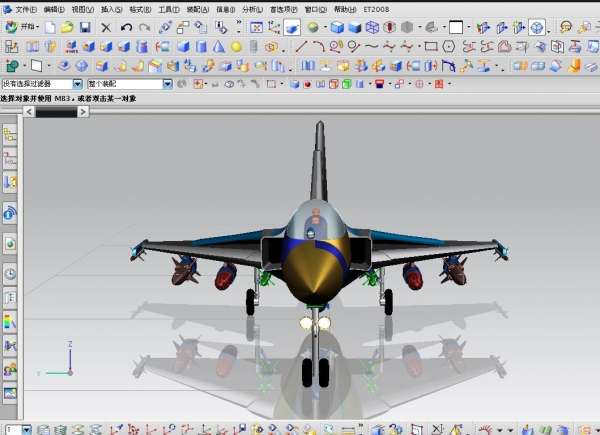Click the dark red funnel icon in the selection bar
The height and width of the screenshot is (435, 600).
(379, 84)
